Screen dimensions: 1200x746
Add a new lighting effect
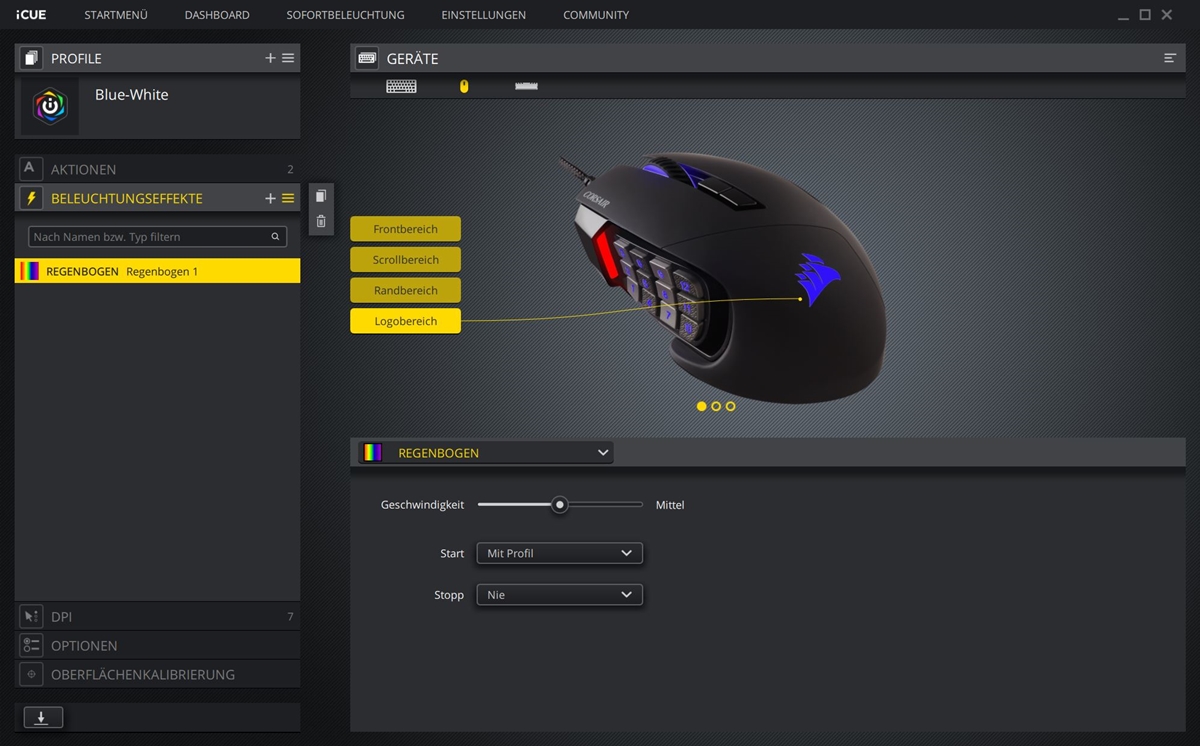click(x=270, y=198)
